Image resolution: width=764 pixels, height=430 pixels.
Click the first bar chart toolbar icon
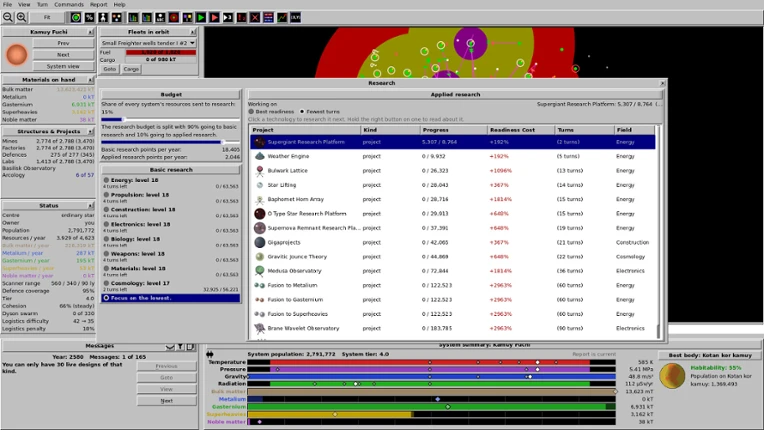[x=133, y=18]
